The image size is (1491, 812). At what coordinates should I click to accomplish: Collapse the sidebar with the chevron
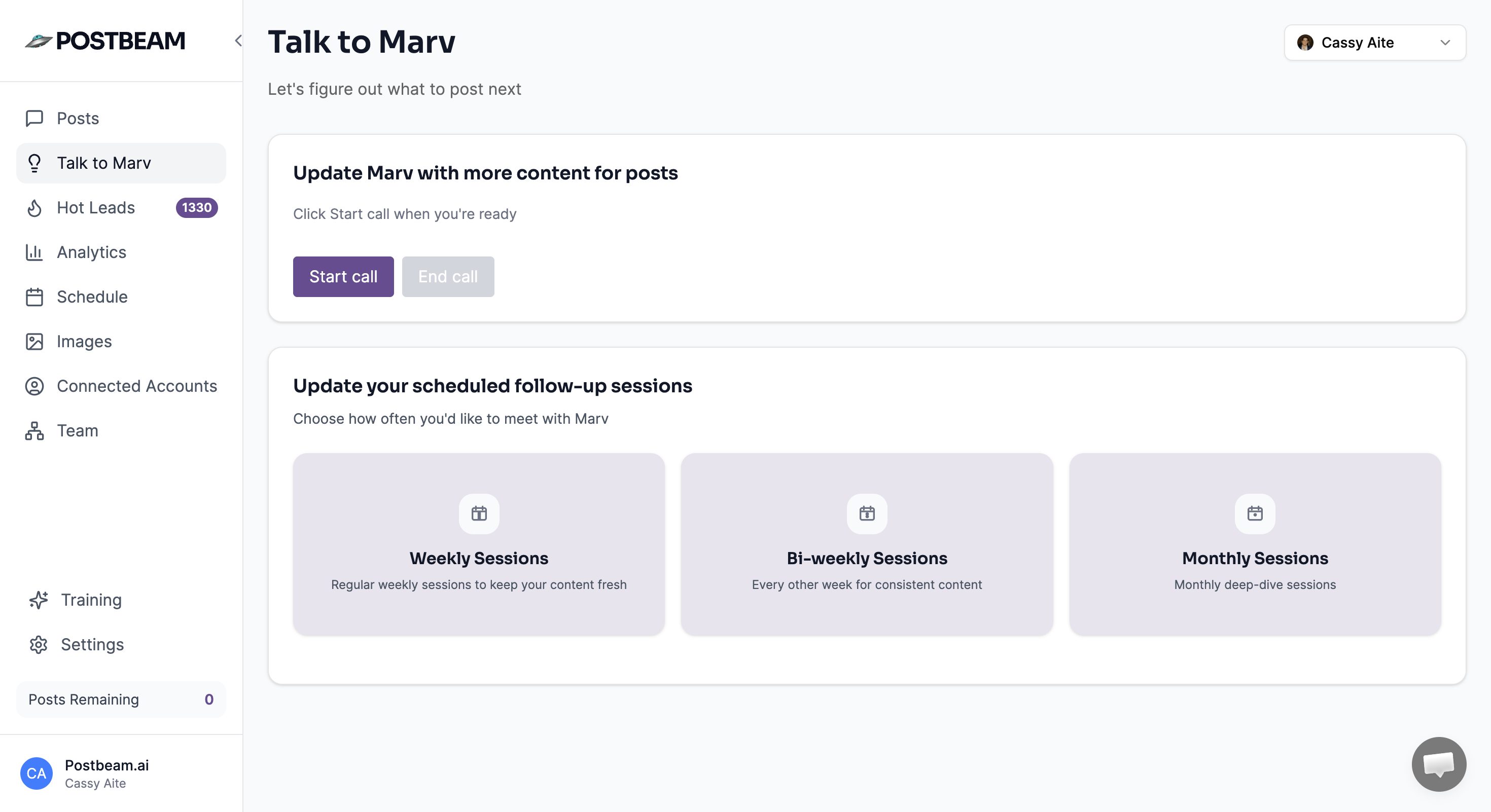(238, 41)
